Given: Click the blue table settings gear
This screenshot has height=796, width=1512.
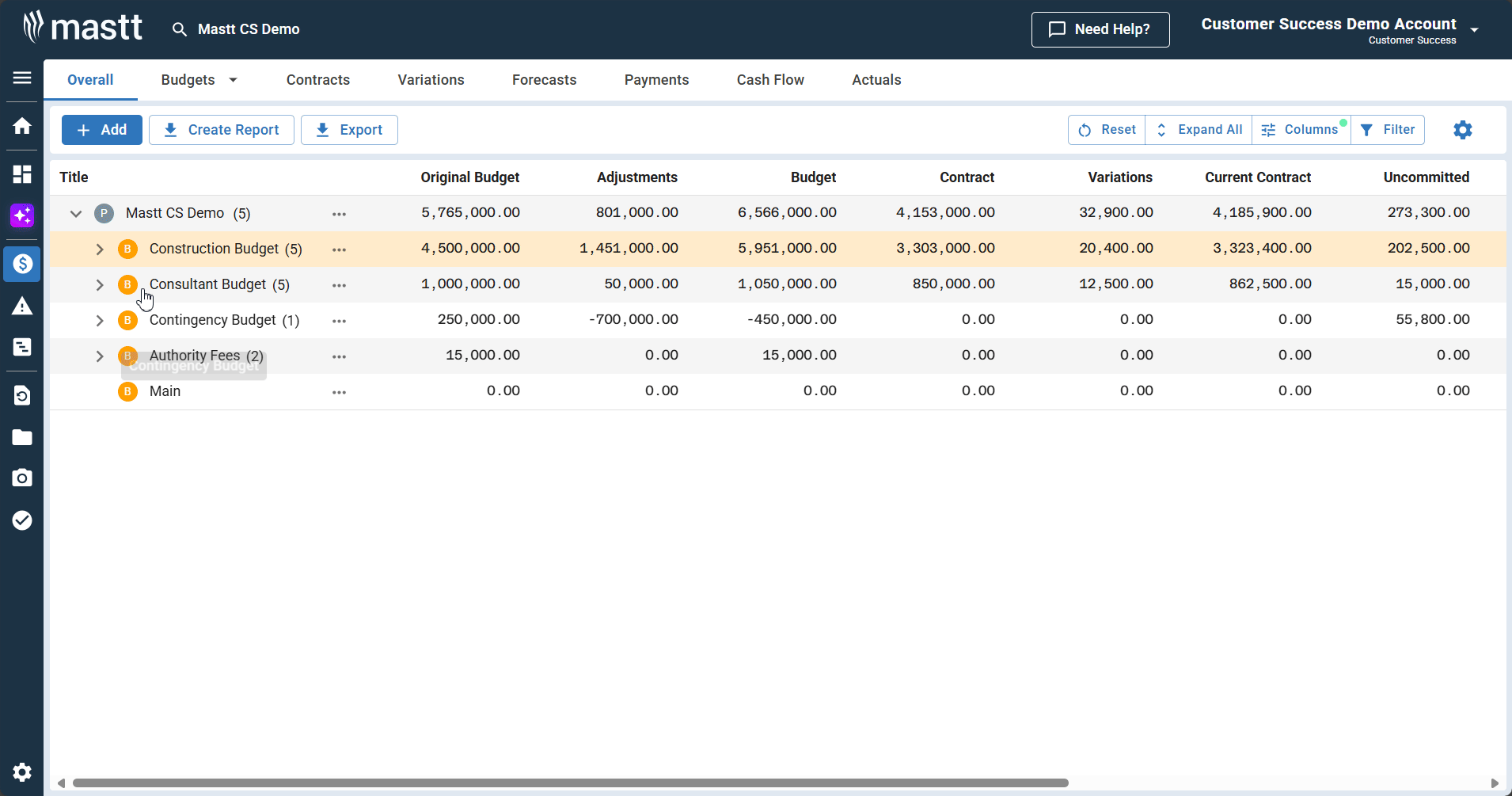Looking at the screenshot, I should [1462, 130].
